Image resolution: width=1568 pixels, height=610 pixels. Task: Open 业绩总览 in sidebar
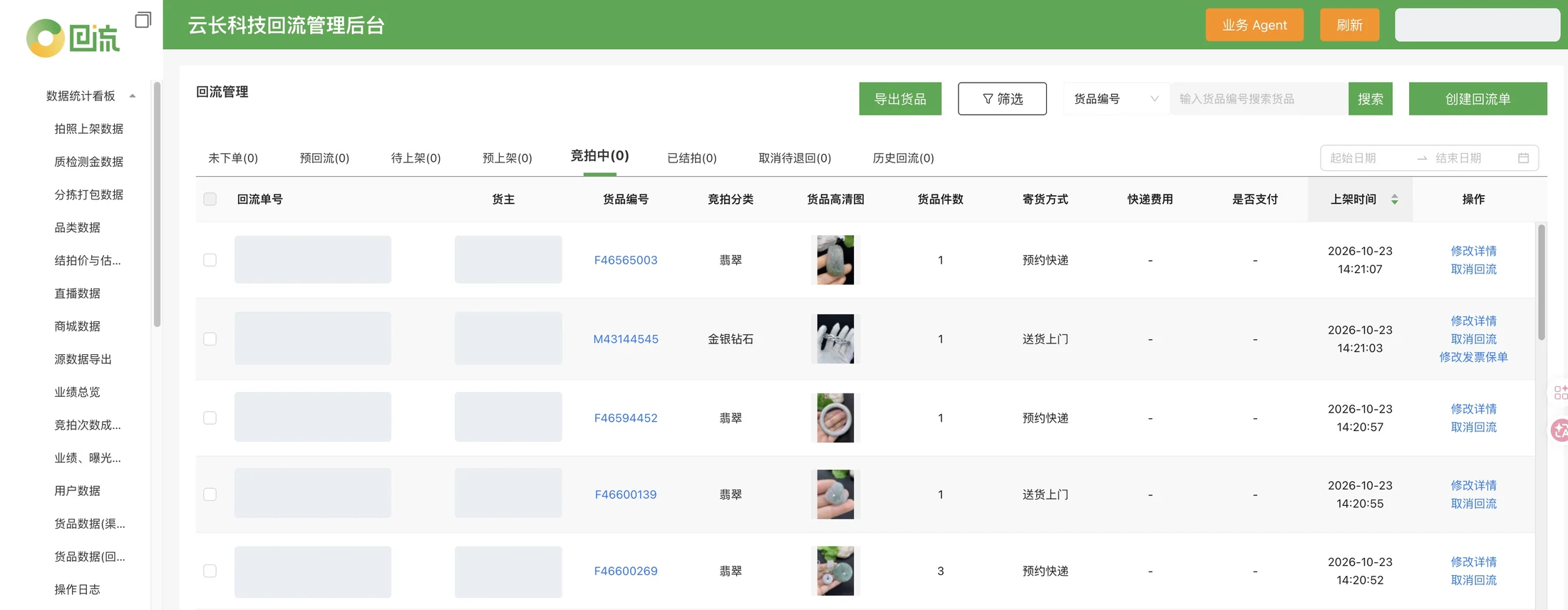coord(77,392)
